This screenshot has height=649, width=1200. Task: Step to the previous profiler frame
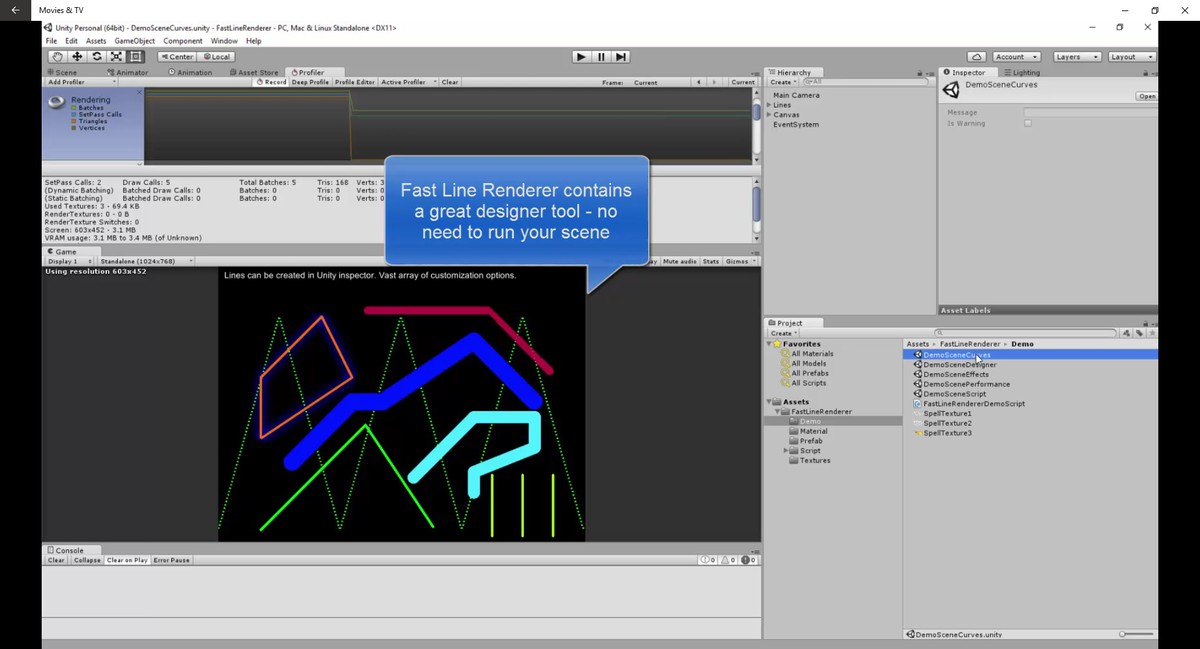[699, 82]
